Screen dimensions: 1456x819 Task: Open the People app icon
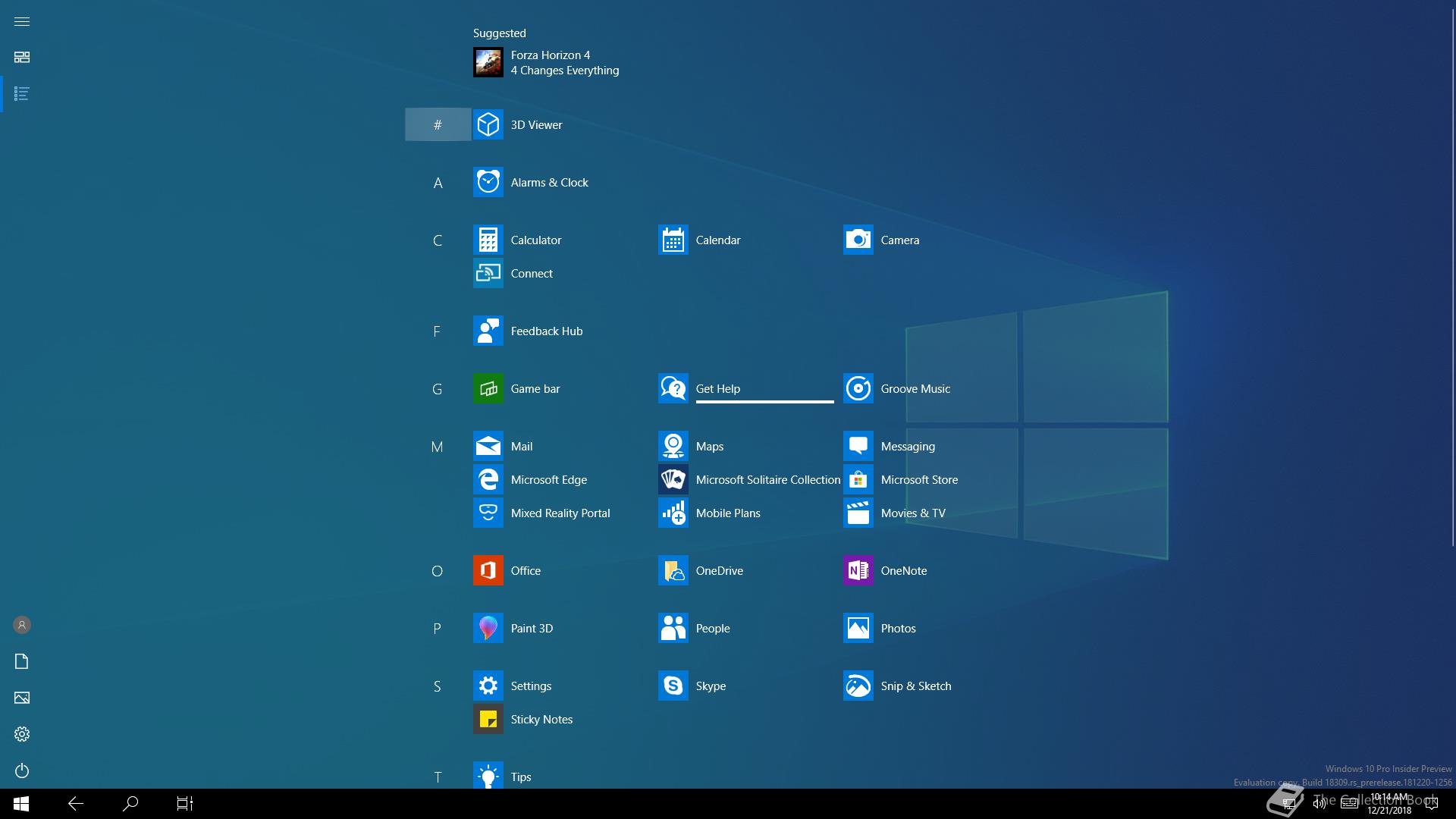pos(673,628)
